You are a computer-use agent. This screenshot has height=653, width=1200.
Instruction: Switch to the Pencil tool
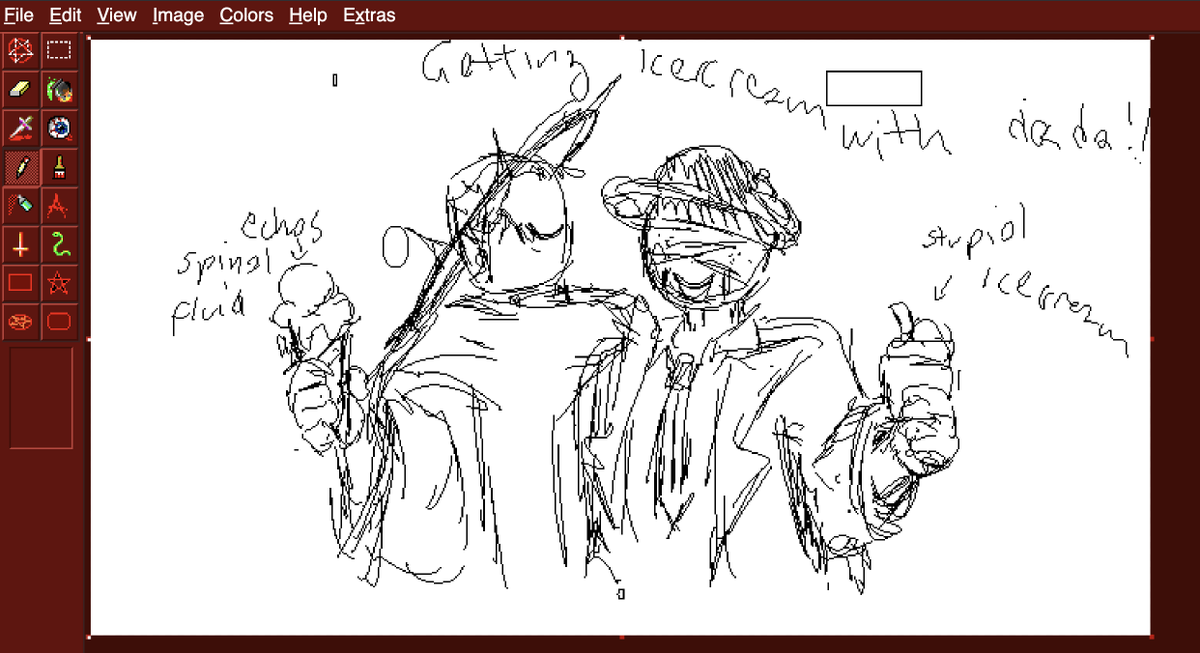[x=20, y=167]
